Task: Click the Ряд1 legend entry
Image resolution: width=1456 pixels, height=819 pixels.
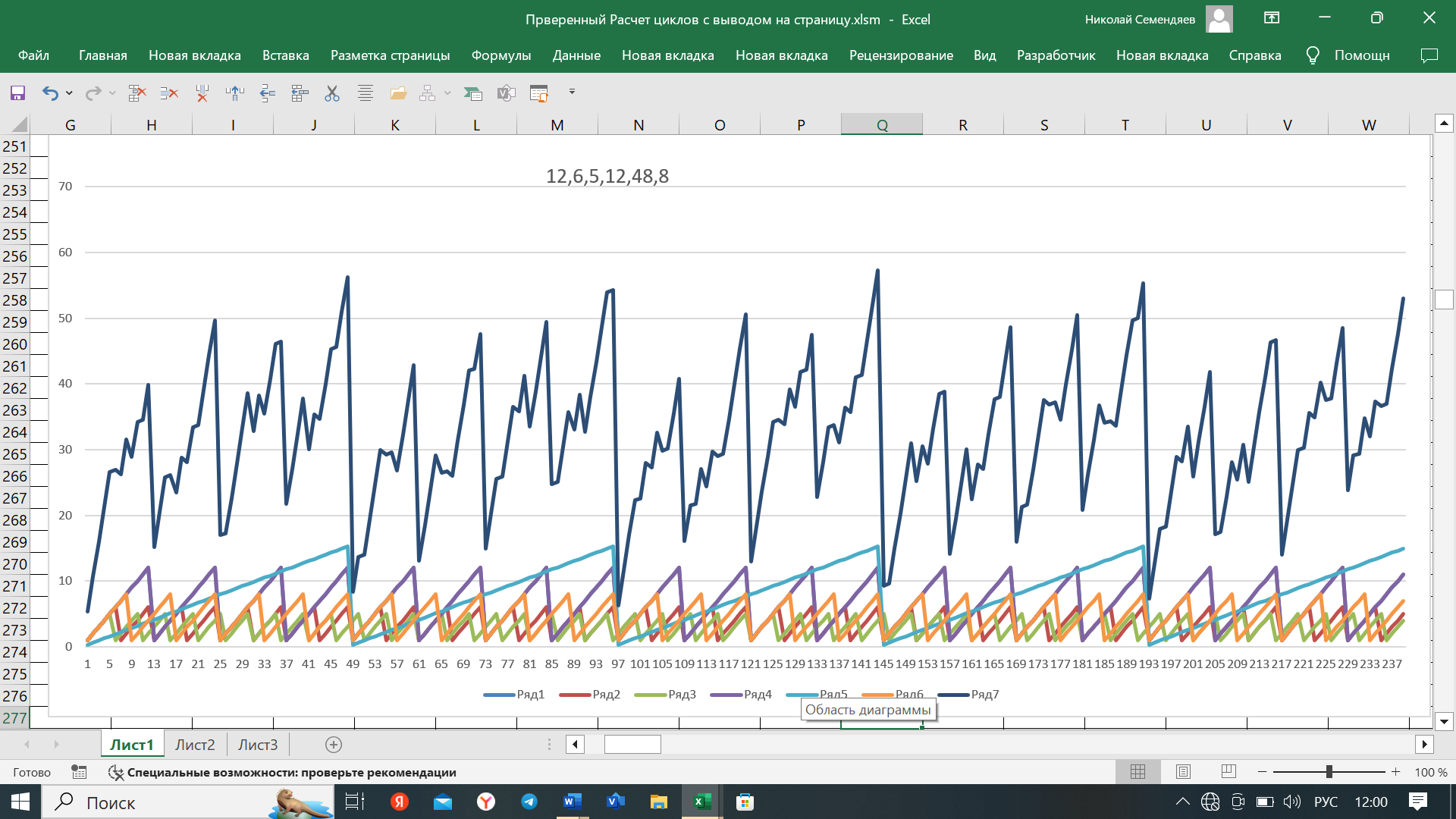Action: [514, 695]
